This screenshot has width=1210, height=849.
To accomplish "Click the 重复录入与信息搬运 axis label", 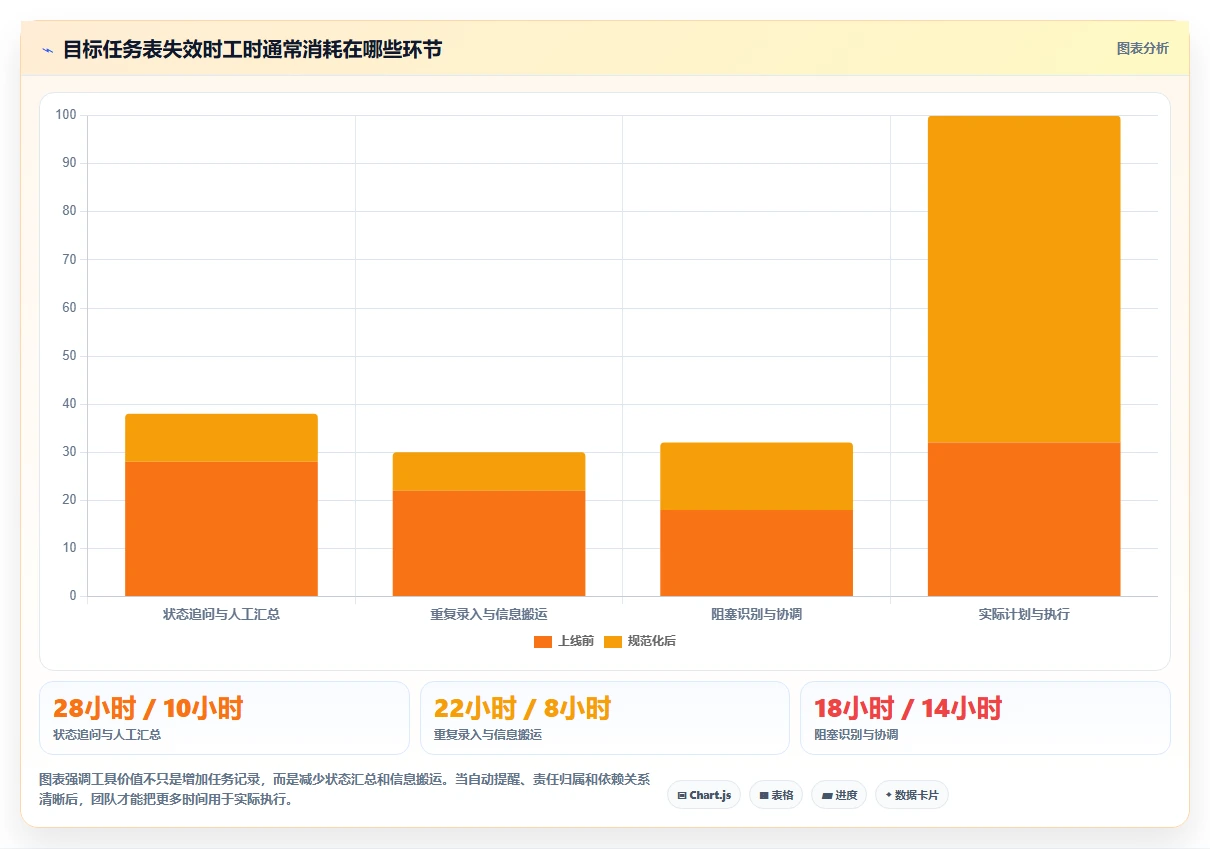I will [489, 614].
